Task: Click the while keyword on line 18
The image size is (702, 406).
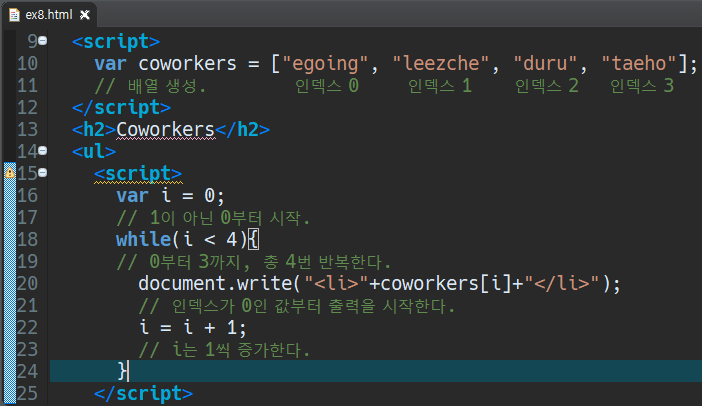Action: (x=143, y=239)
